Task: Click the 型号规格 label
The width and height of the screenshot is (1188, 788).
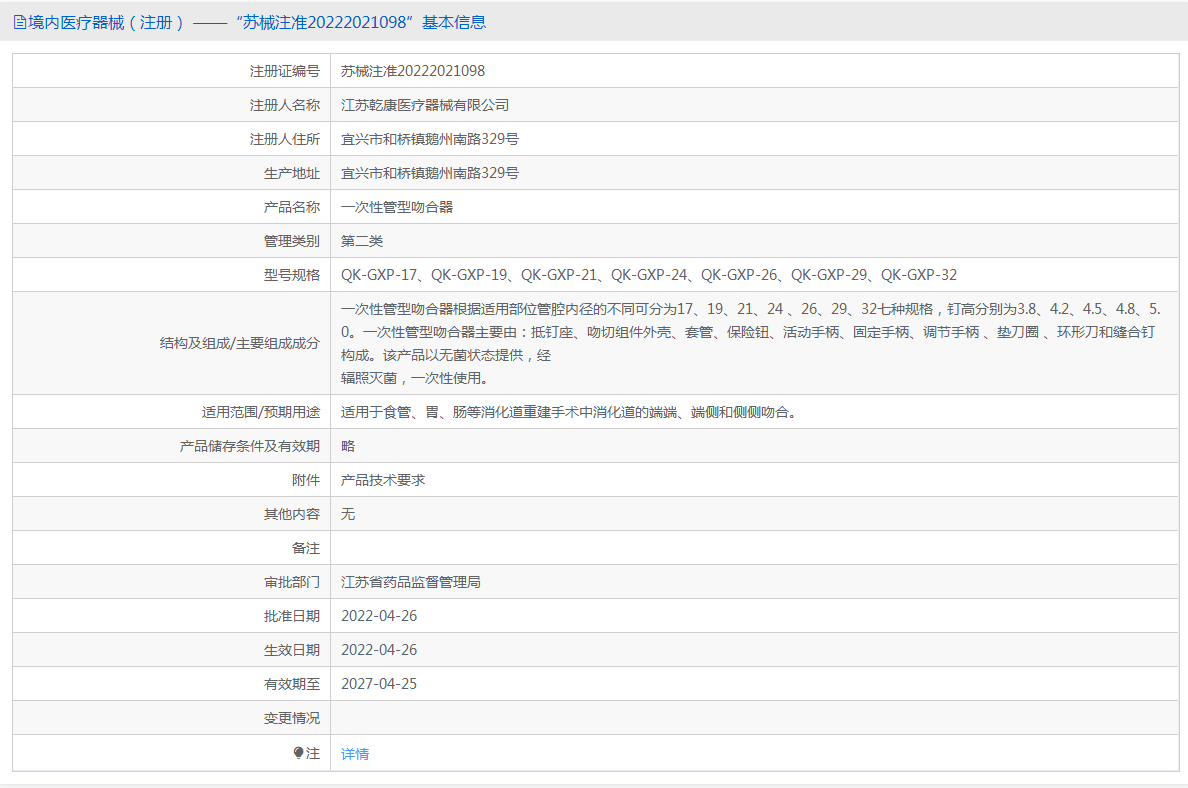Action: 292,275
